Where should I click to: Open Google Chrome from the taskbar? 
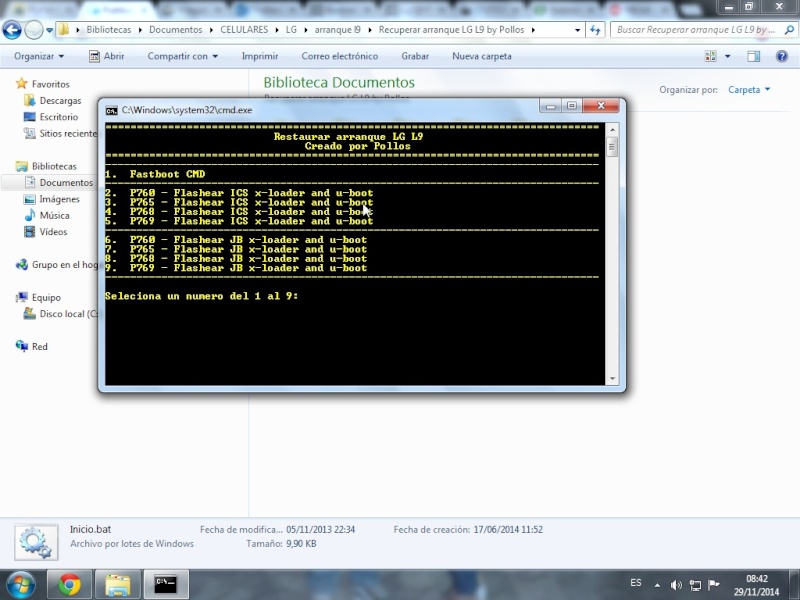point(69,585)
